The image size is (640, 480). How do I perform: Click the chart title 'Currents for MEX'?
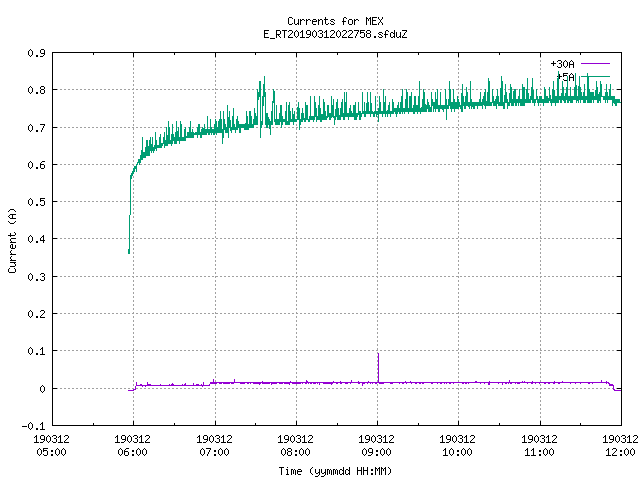click(335, 21)
